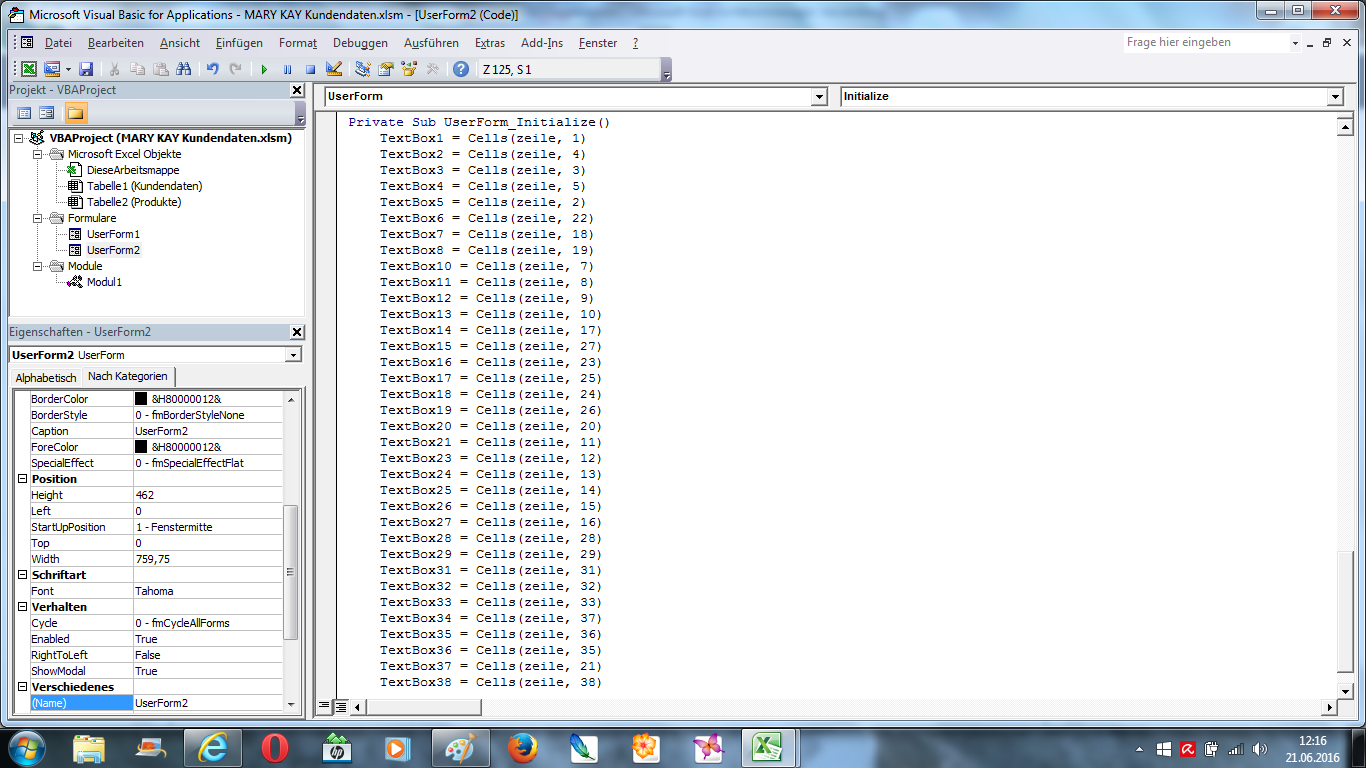
Task: Stop execution with the Reset square icon
Action: pos(310,69)
